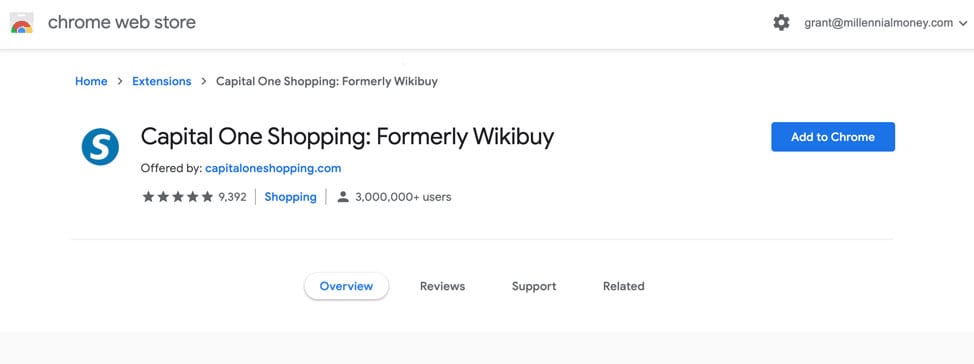Go to the Home breadcrumb link
974x364 pixels.
[91, 81]
